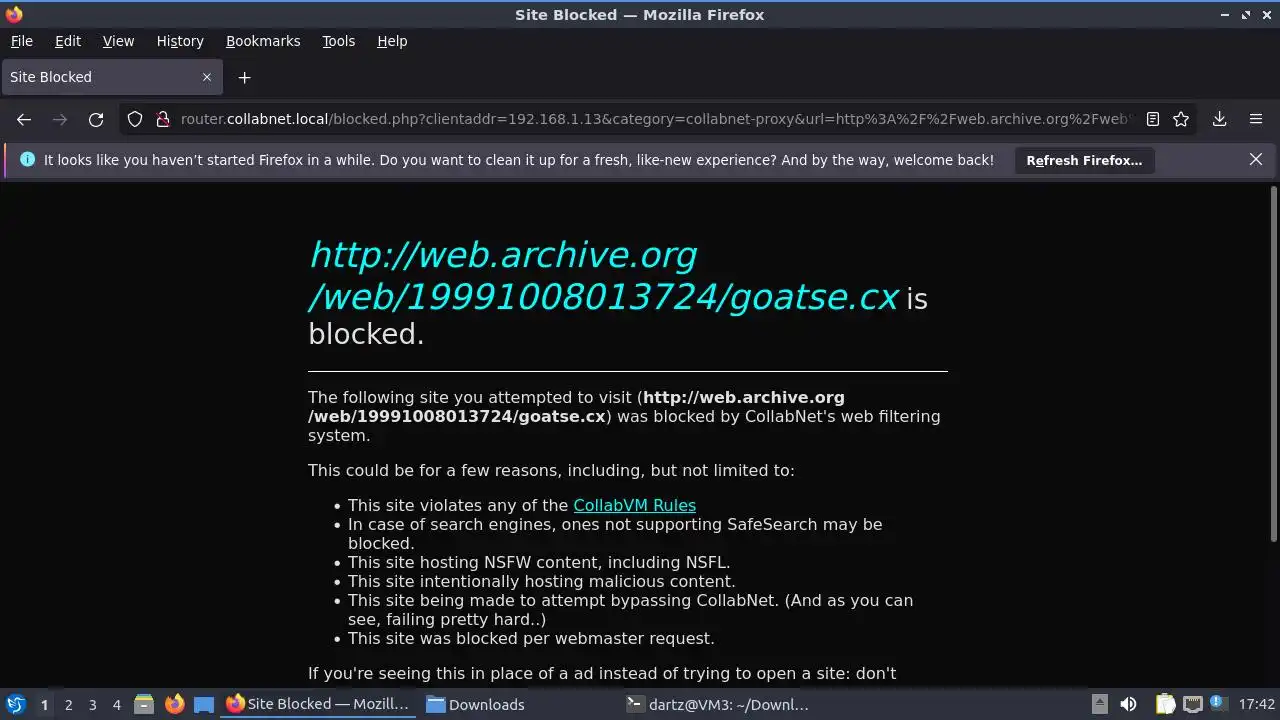Switch to workspace 1
This screenshot has height=720, width=1280.
click(44, 704)
